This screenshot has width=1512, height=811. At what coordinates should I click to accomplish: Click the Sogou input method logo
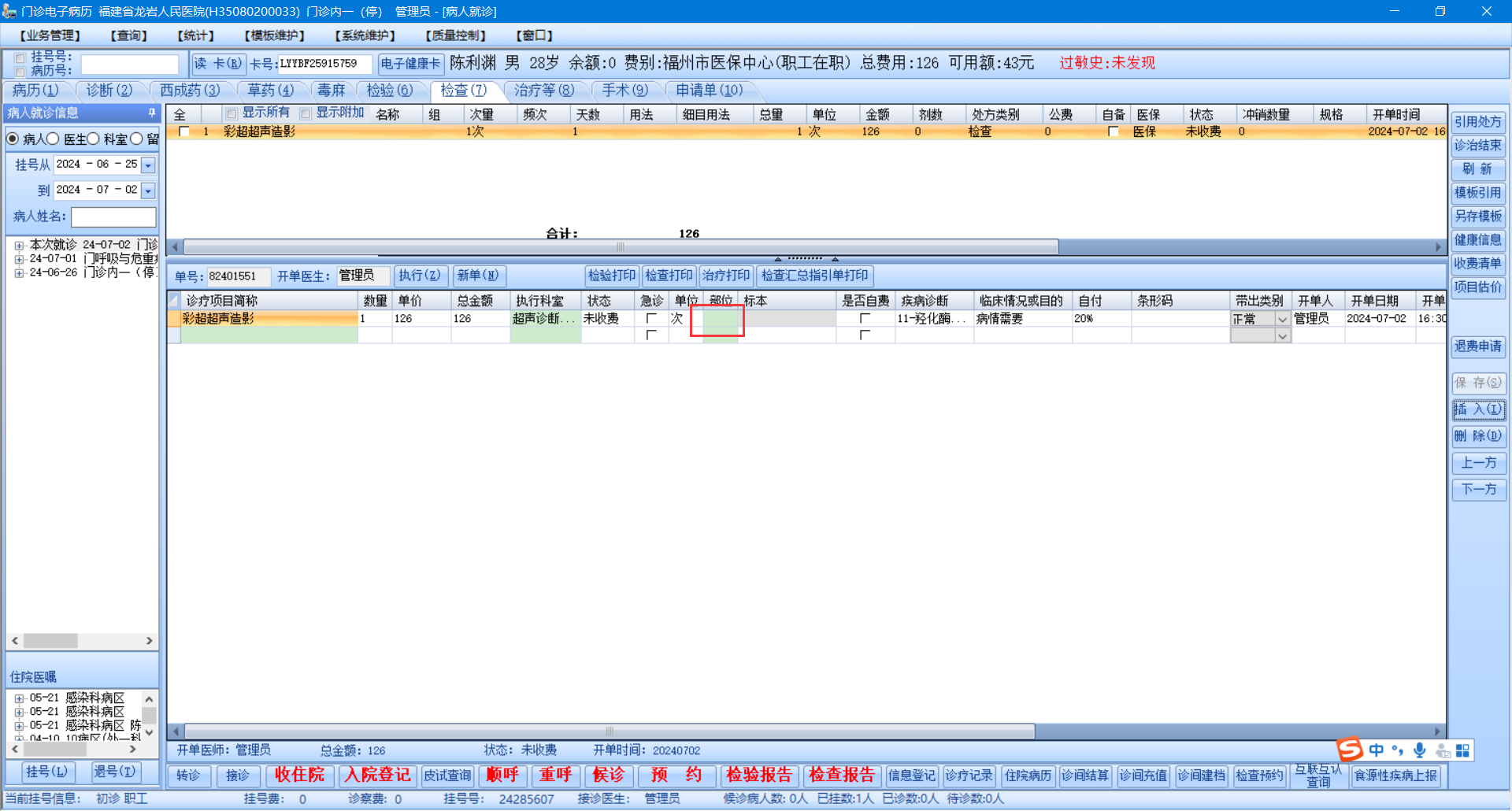tap(1350, 749)
